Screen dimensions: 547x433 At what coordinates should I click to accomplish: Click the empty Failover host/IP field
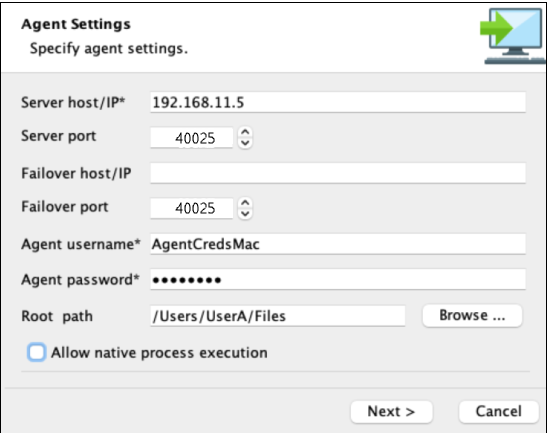[x=338, y=173]
